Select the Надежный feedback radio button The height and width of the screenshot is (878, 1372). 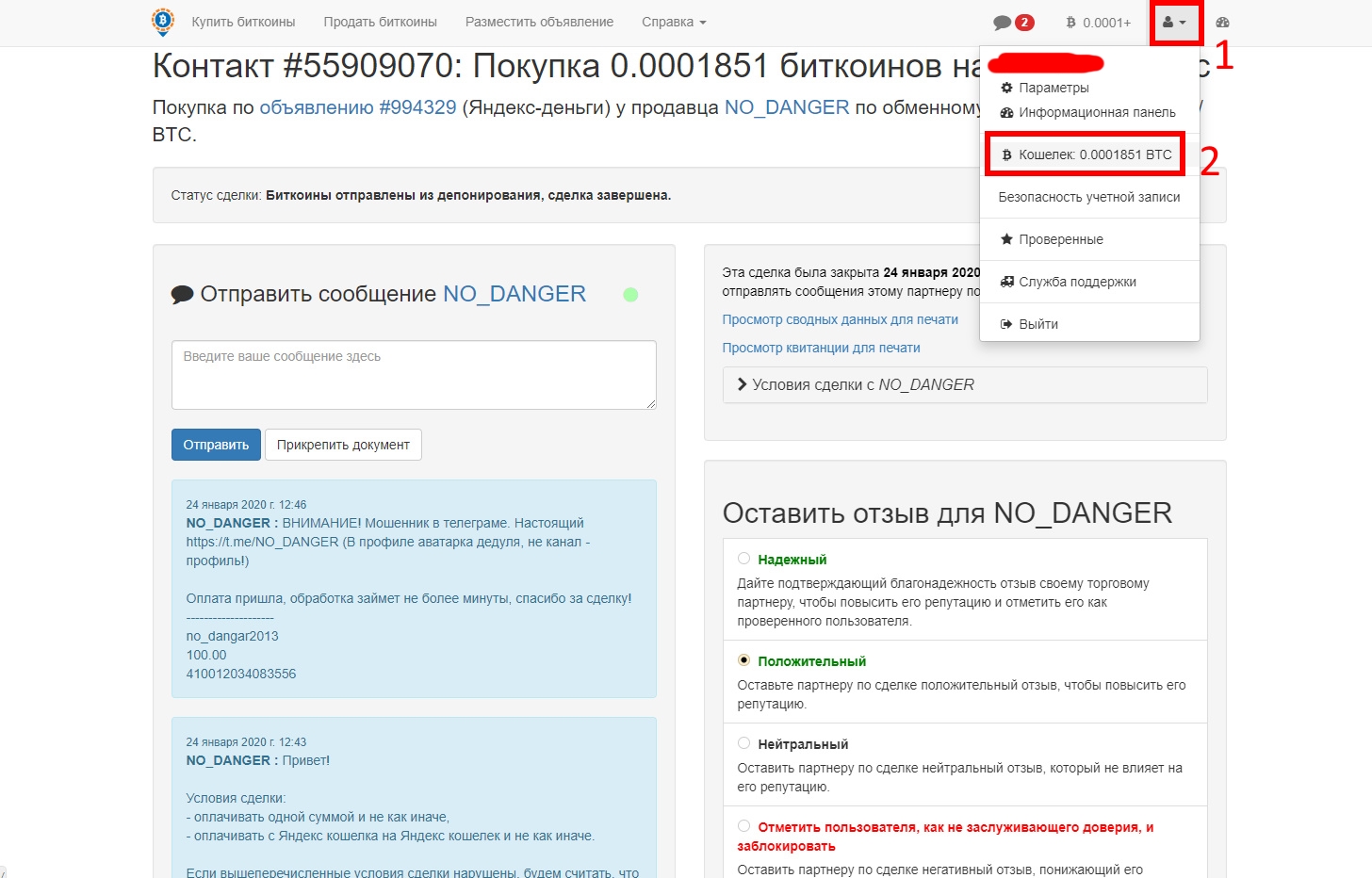click(743, 559)
